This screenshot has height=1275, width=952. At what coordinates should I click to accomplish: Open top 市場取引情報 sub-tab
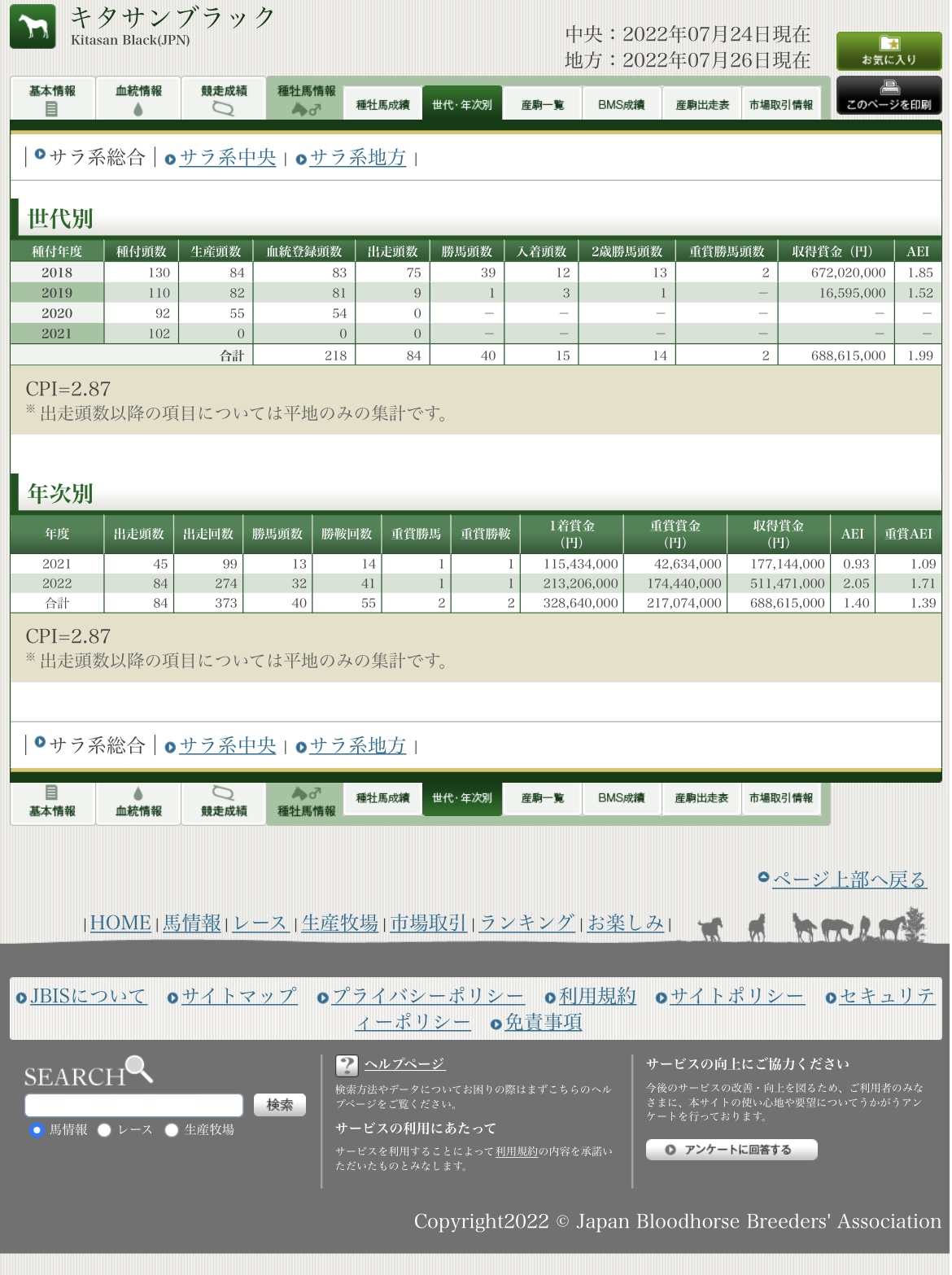pos(781,104)
